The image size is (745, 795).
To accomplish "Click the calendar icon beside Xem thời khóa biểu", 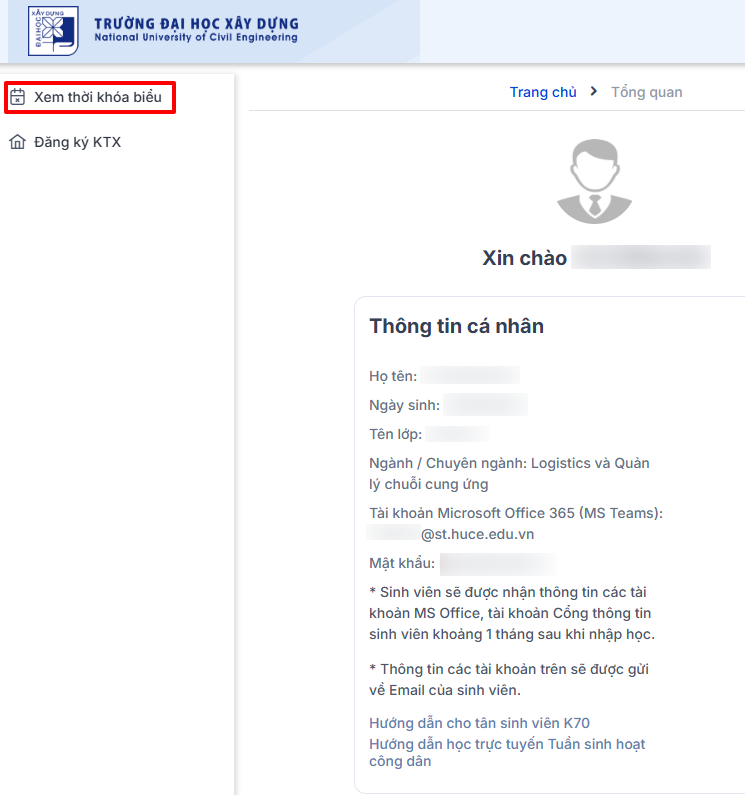I will point(17,97).
